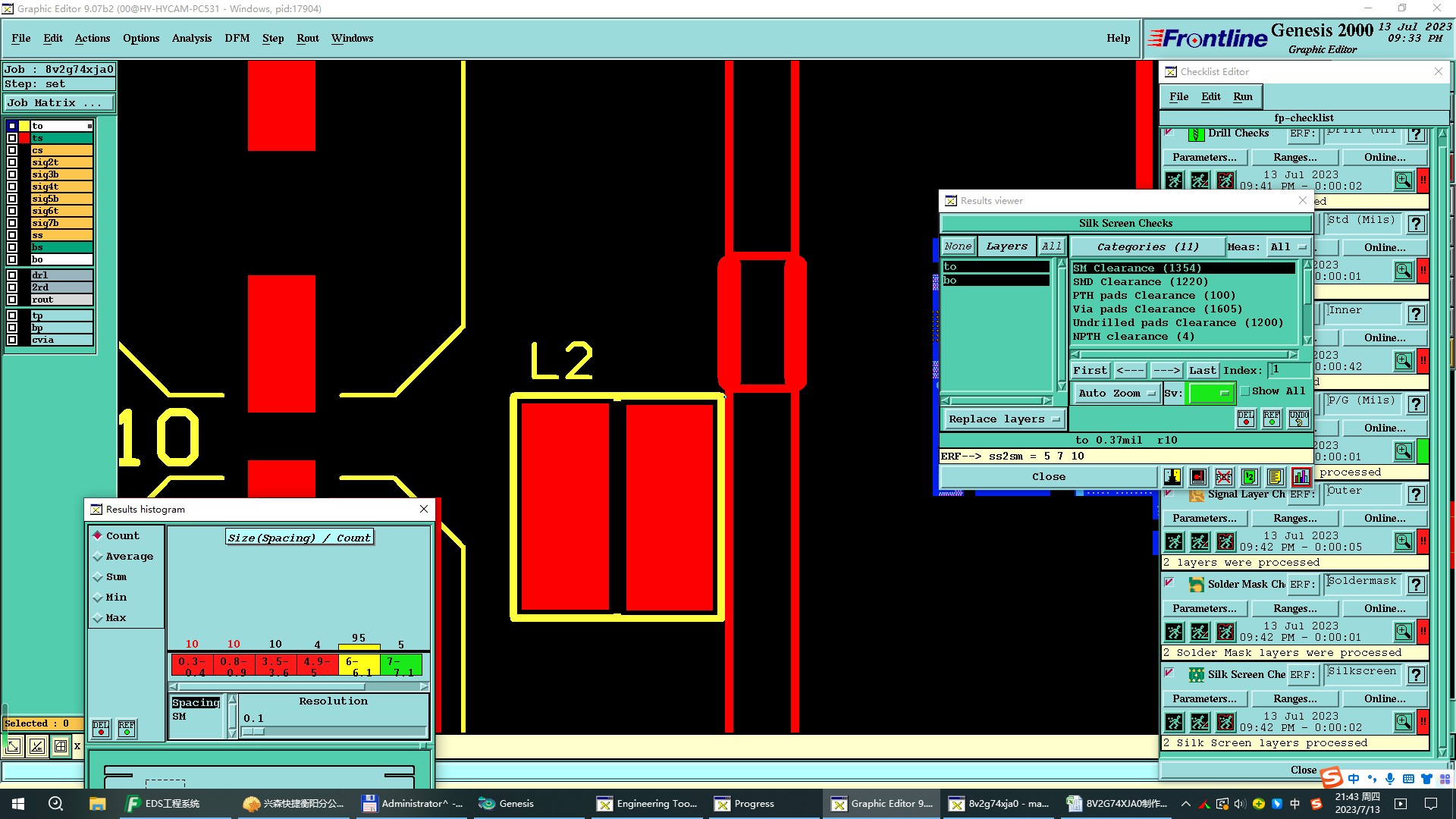Screen dimensions: 1456x819
Task: Open Ranges for Silk Screen Checks
Action: click(x=1294, y=698)
